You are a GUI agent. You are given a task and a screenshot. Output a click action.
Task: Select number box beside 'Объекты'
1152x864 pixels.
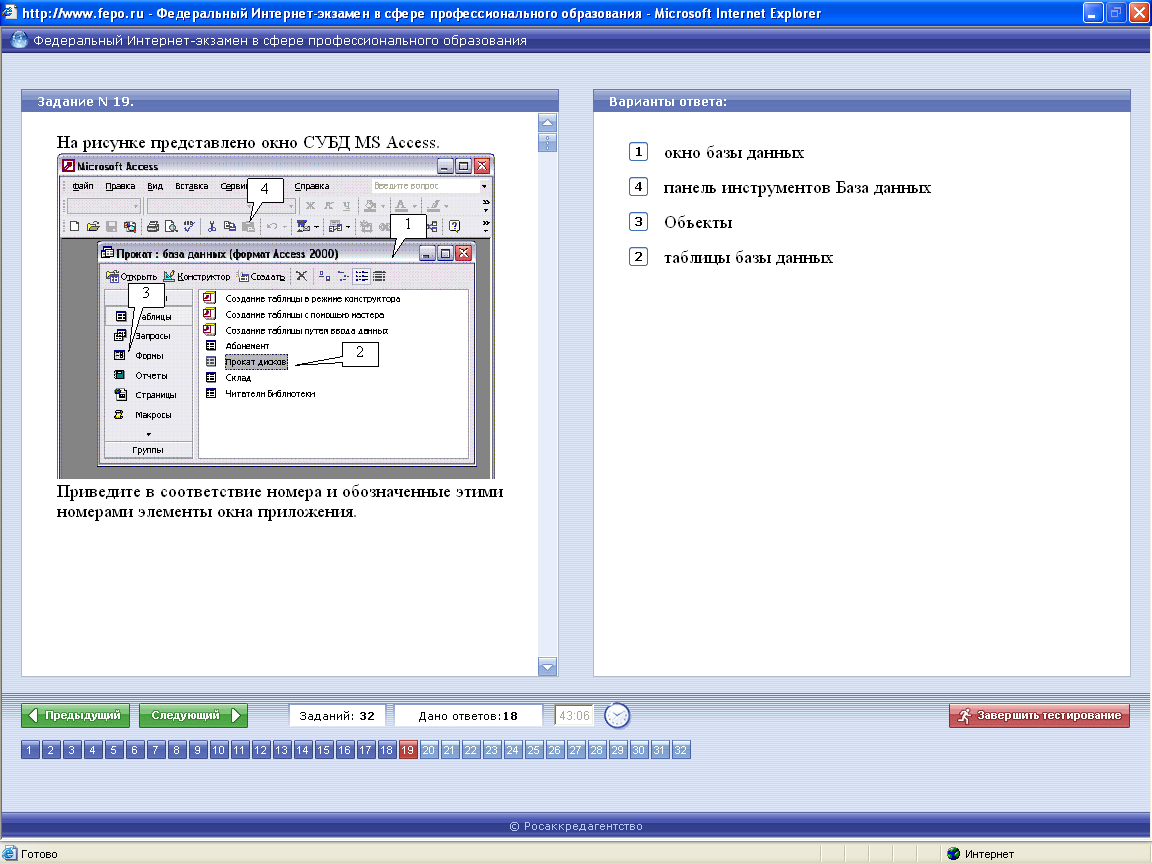click(x=638, y=222)
